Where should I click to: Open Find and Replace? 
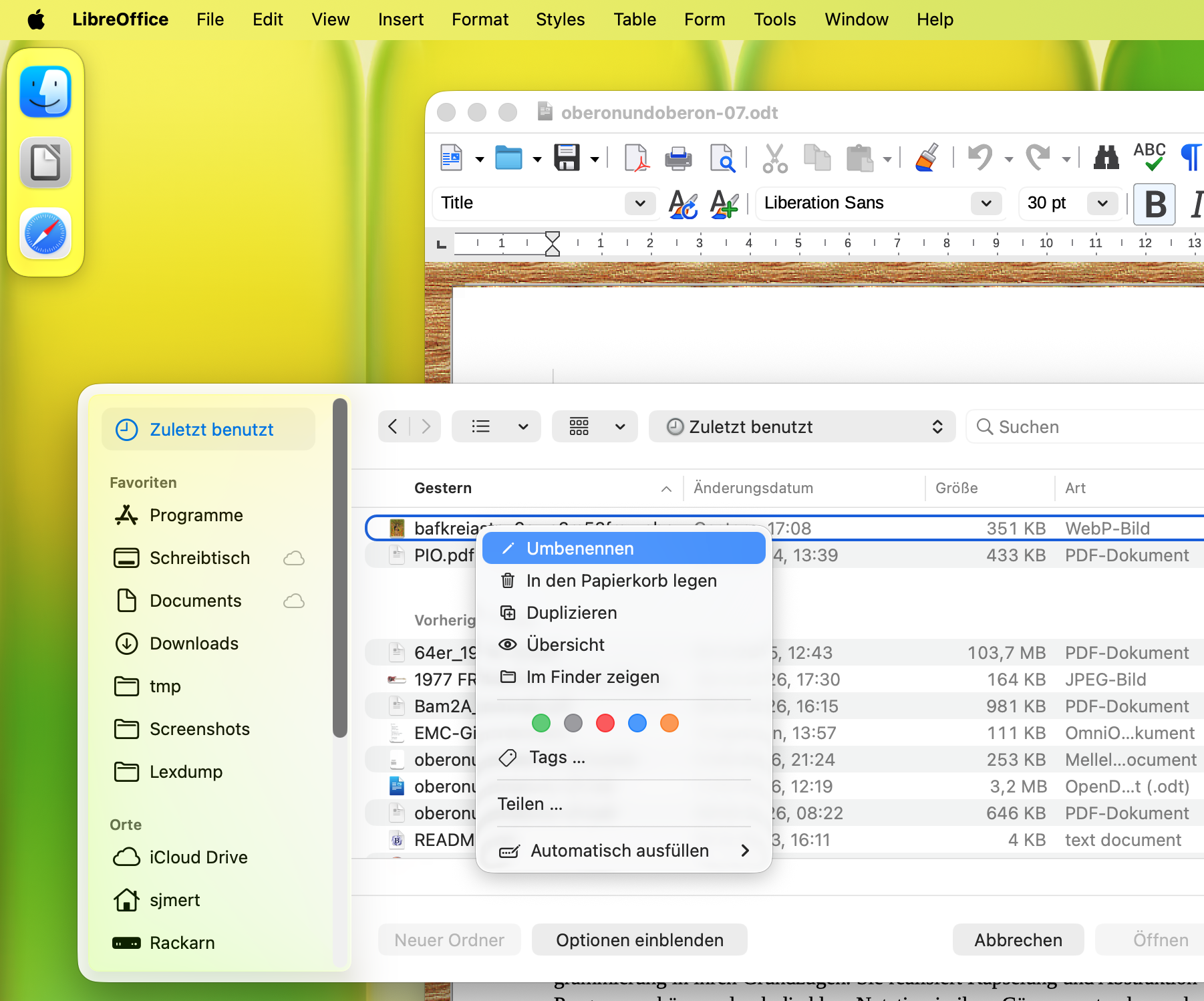[1106, 158]
